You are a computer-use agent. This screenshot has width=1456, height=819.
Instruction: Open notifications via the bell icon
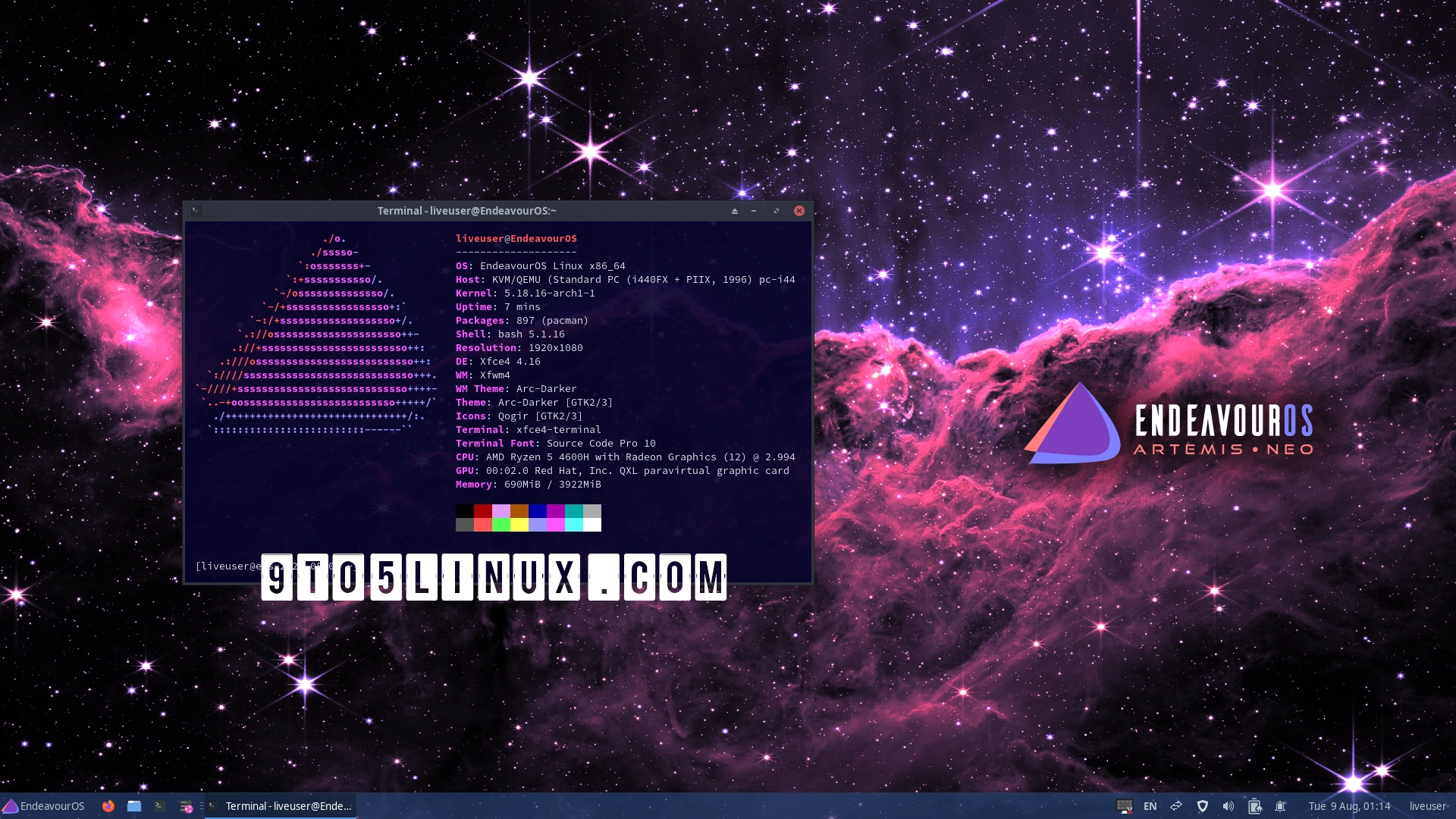coord(1281,806)
